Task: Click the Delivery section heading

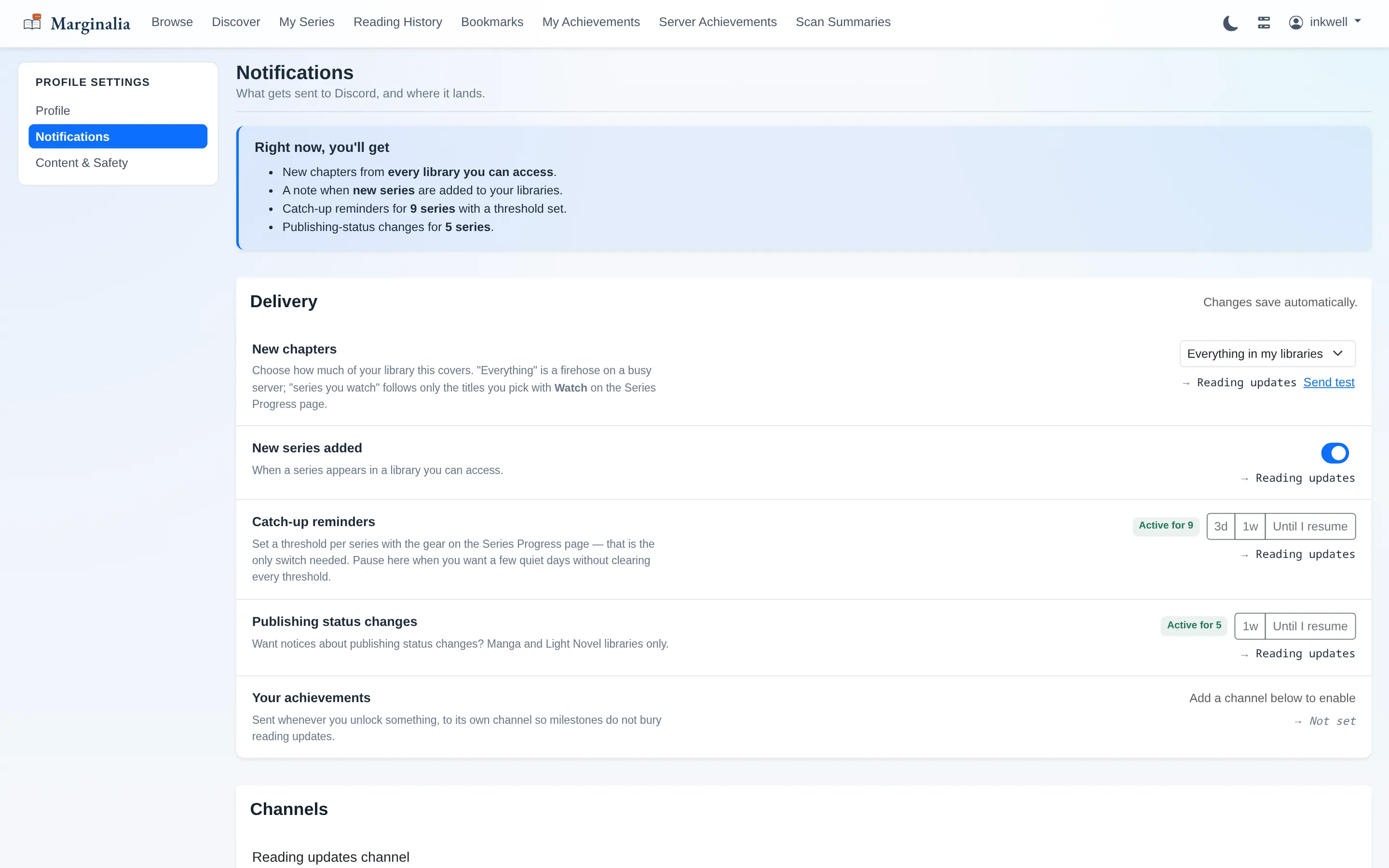Action: coord(284,301)
